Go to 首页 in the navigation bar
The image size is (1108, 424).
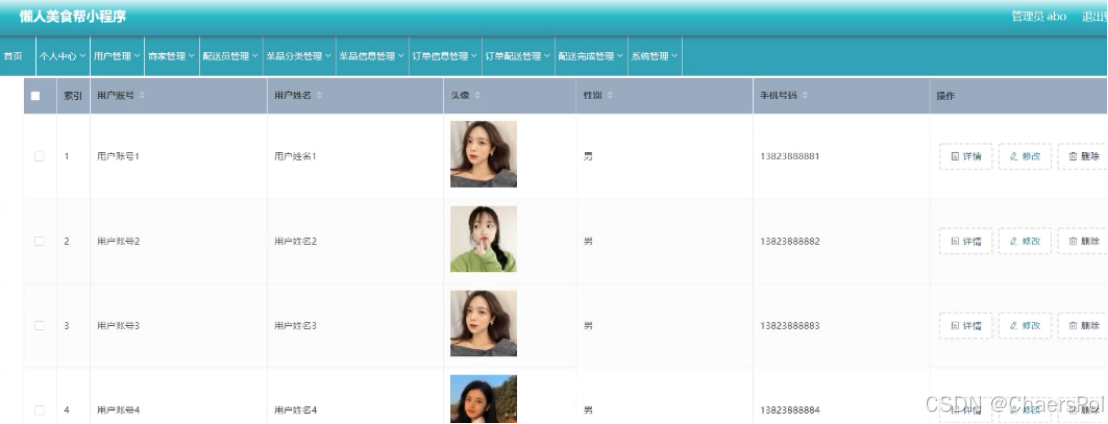[13, 56]
